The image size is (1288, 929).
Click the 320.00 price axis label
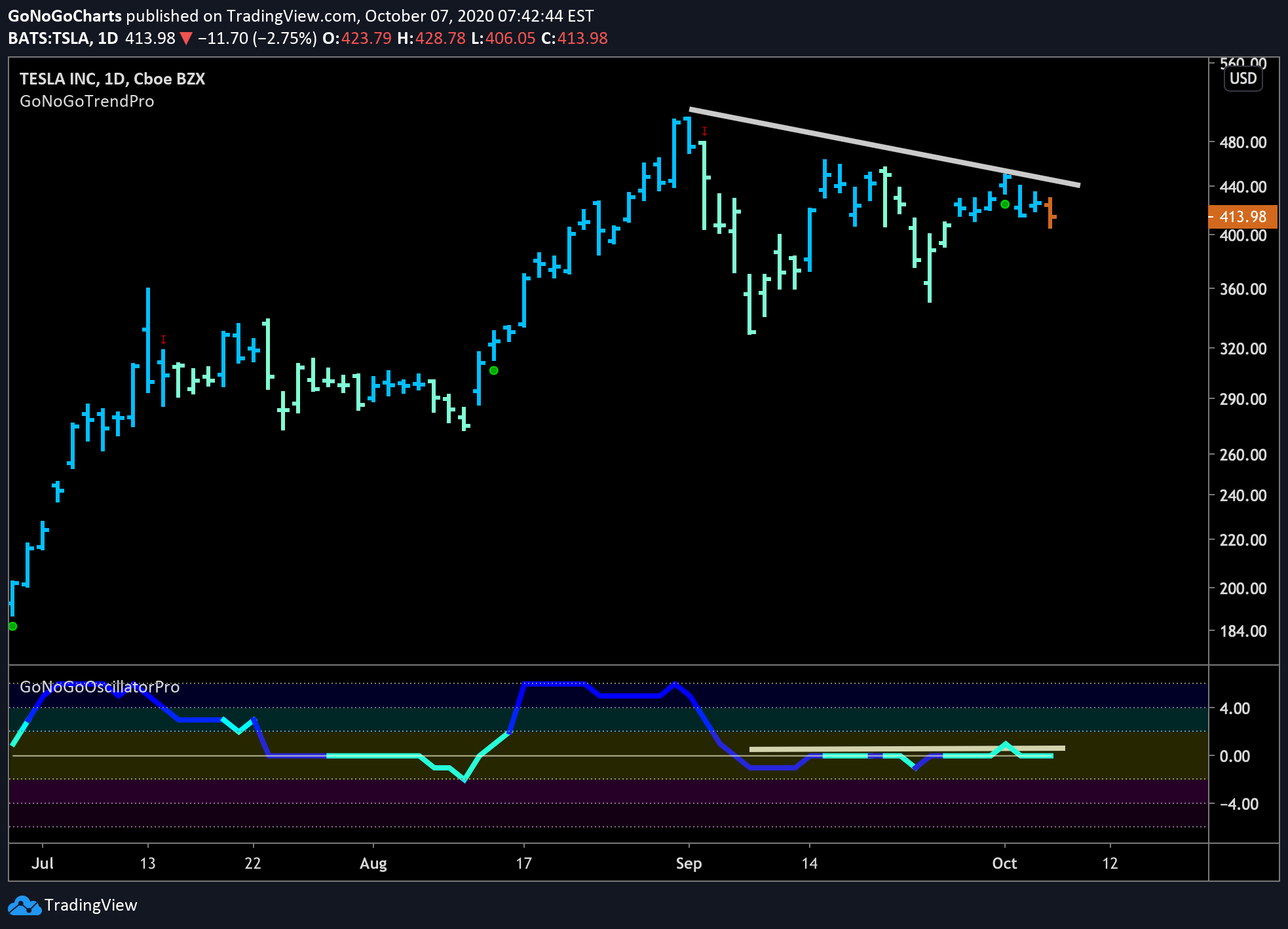tap(1243, 349)
